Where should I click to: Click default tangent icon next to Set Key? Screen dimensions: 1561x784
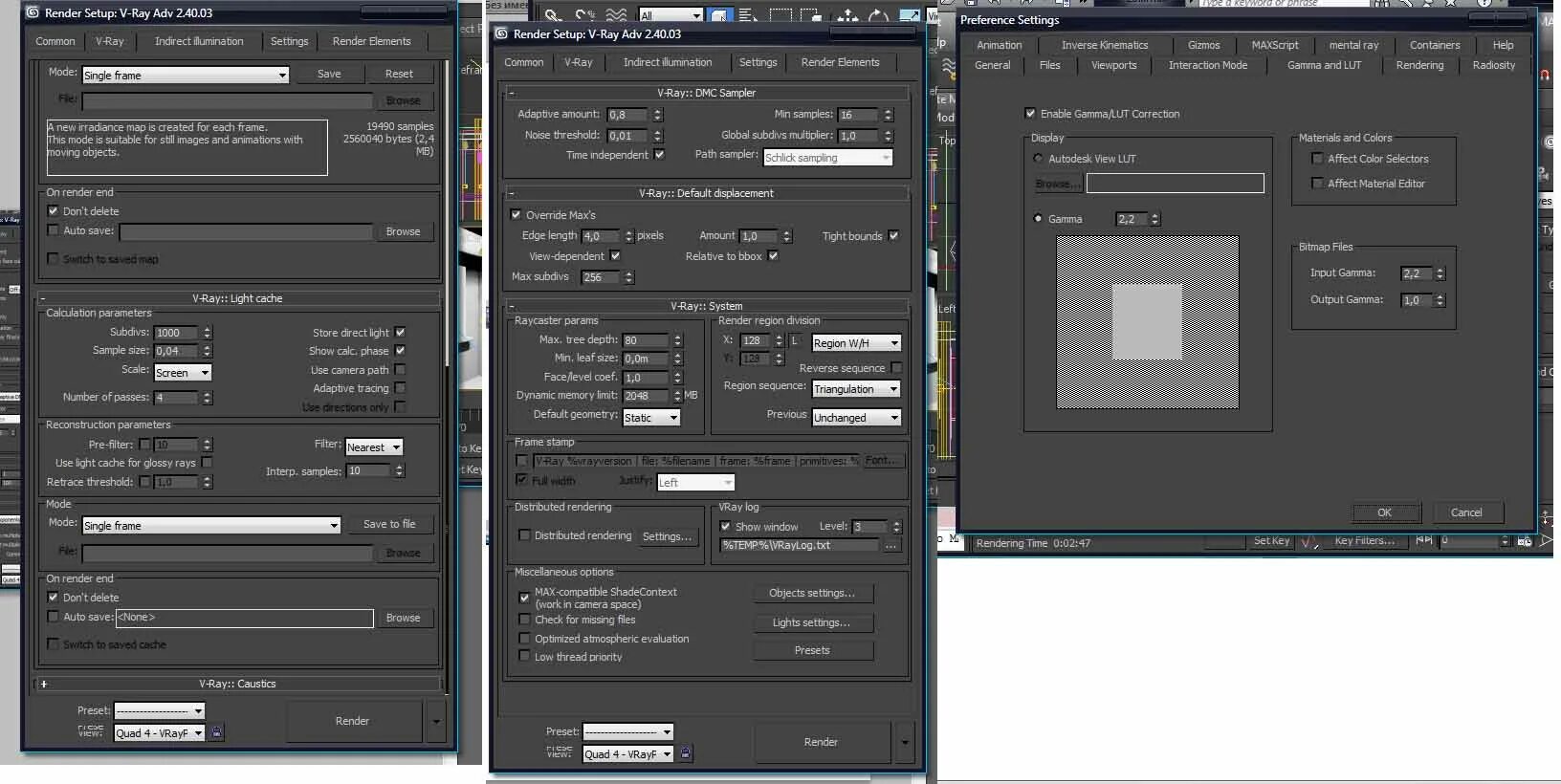point(1308,541)
